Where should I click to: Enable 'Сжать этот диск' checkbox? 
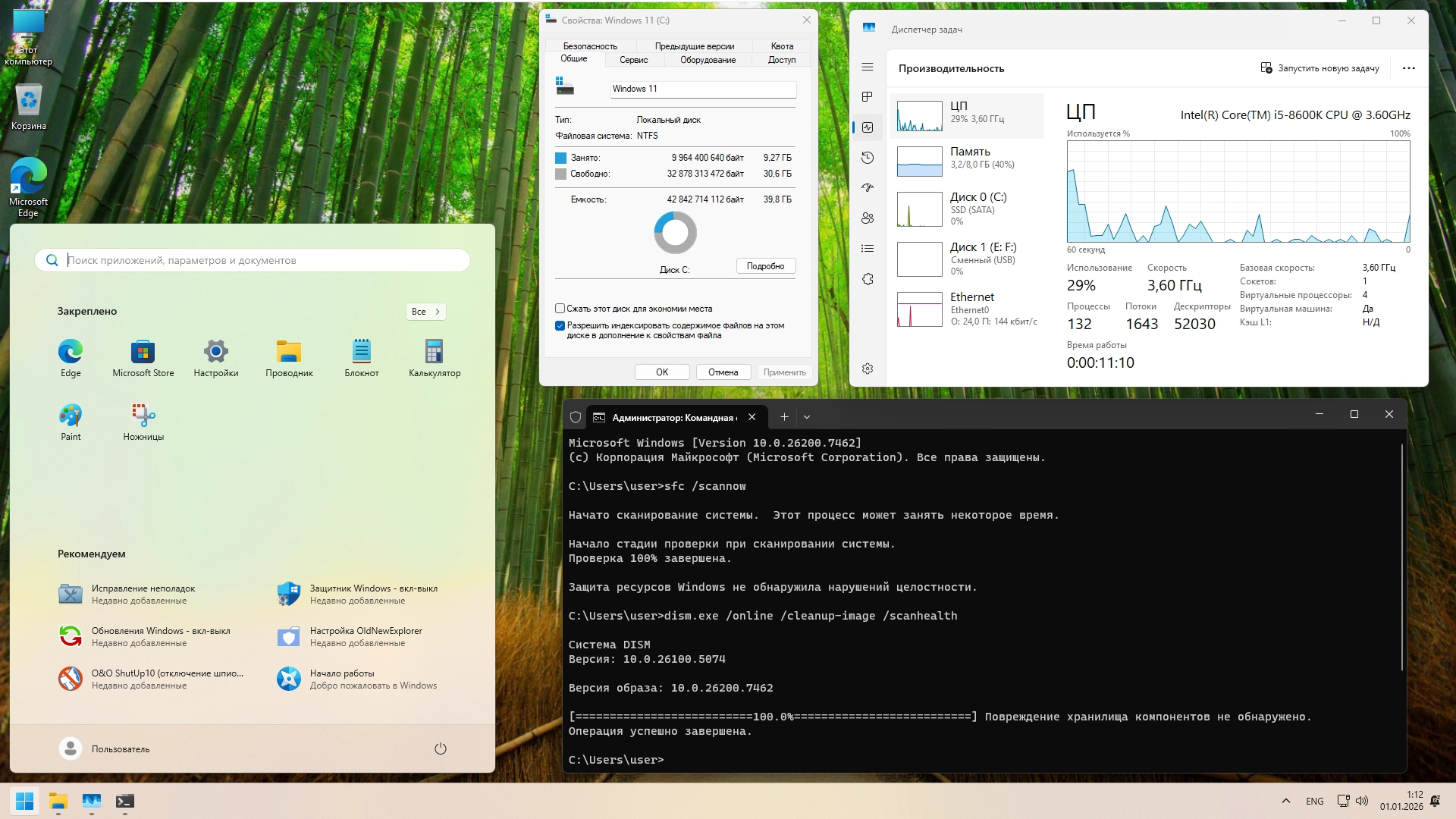point(560,309)
